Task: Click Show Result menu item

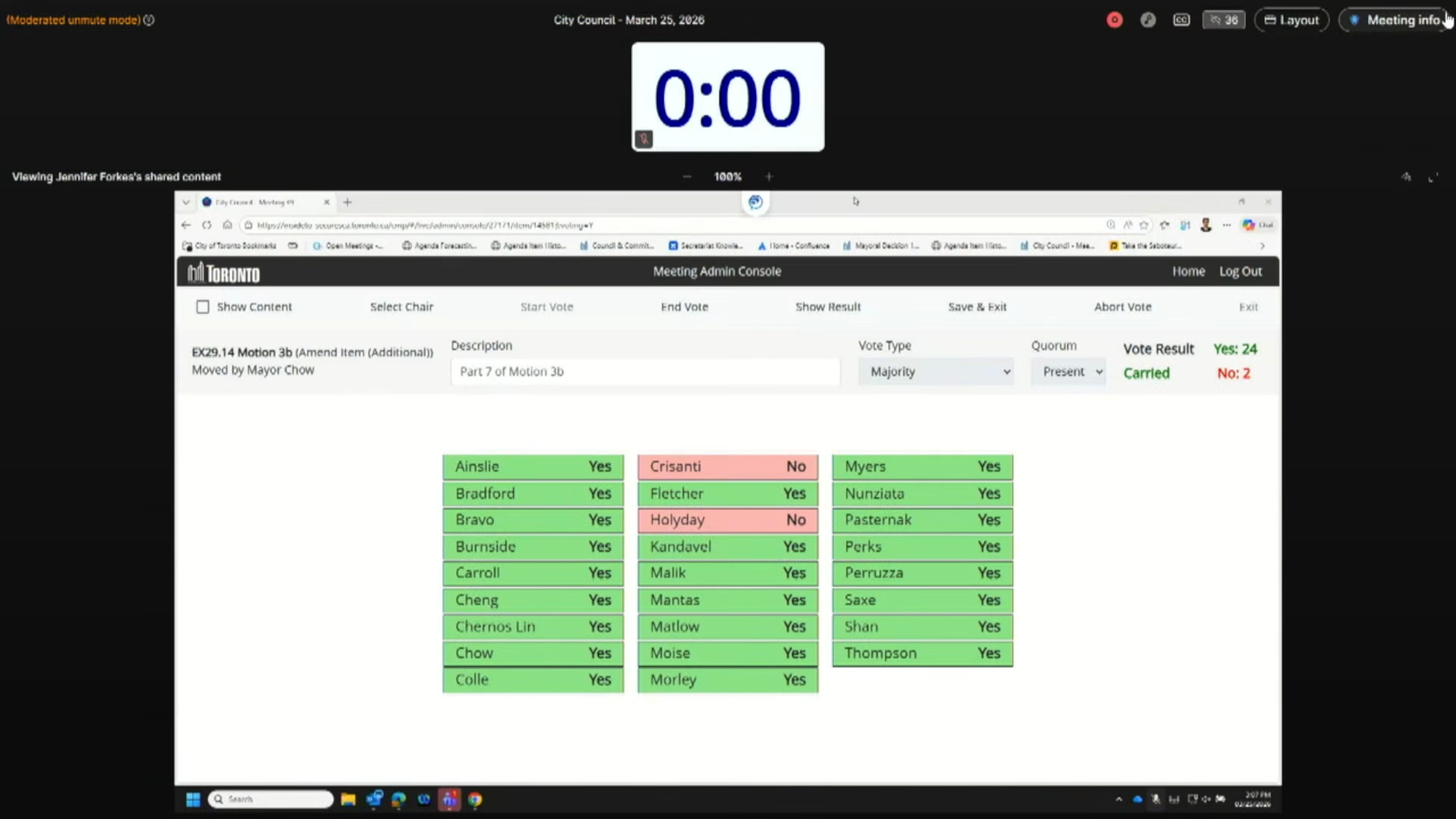Action: click(x=828, y=307)
